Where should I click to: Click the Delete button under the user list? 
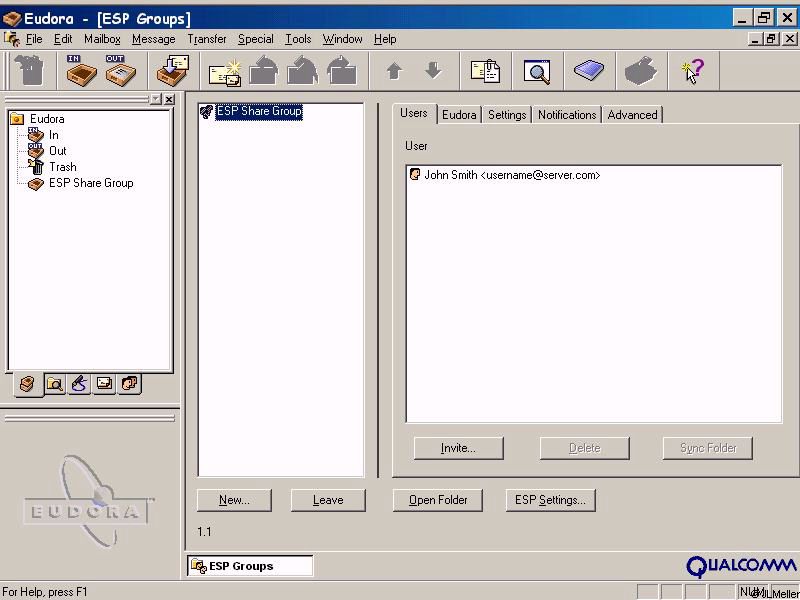coord(585,448)
